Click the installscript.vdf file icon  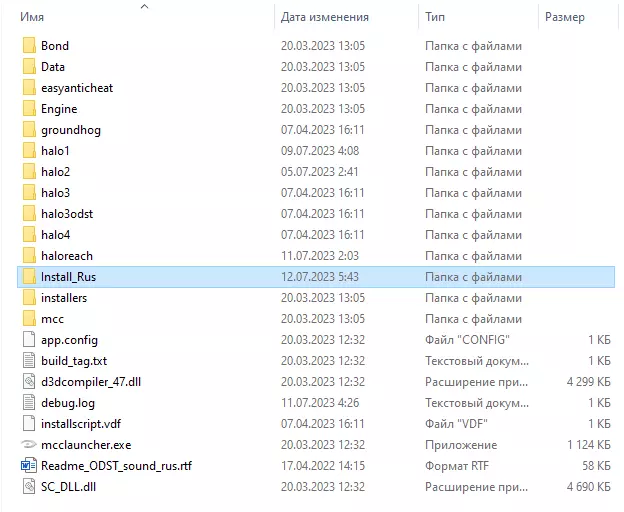[29, 424]
